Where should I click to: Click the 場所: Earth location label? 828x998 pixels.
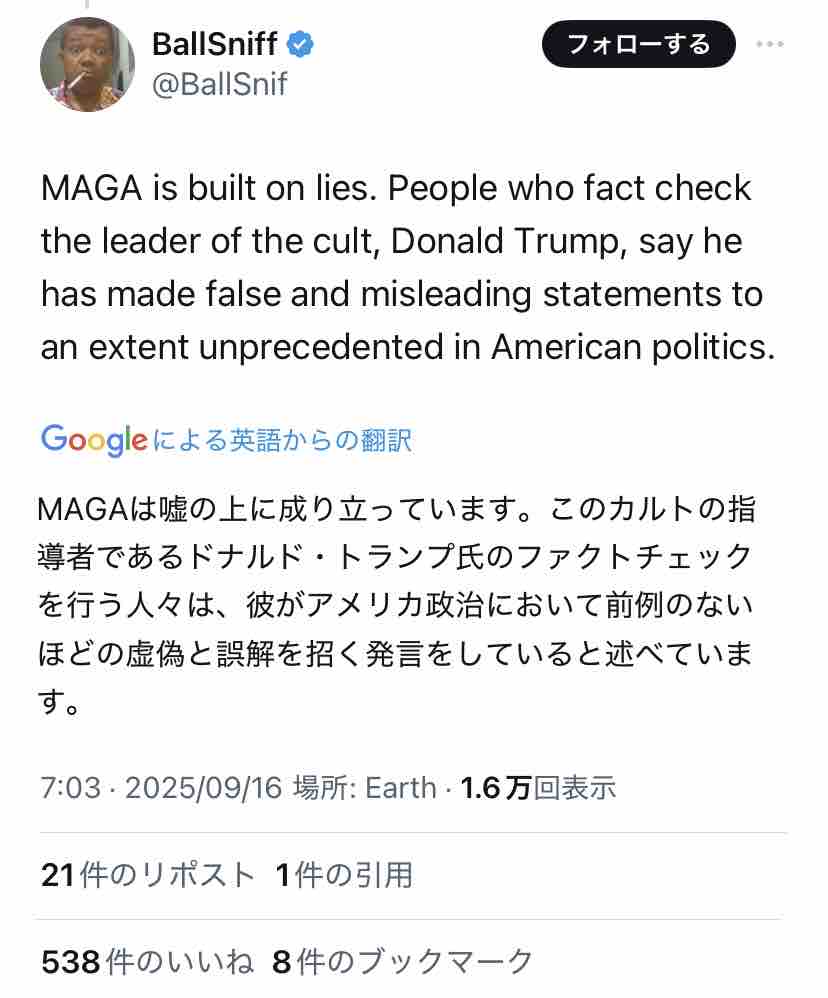364,788
